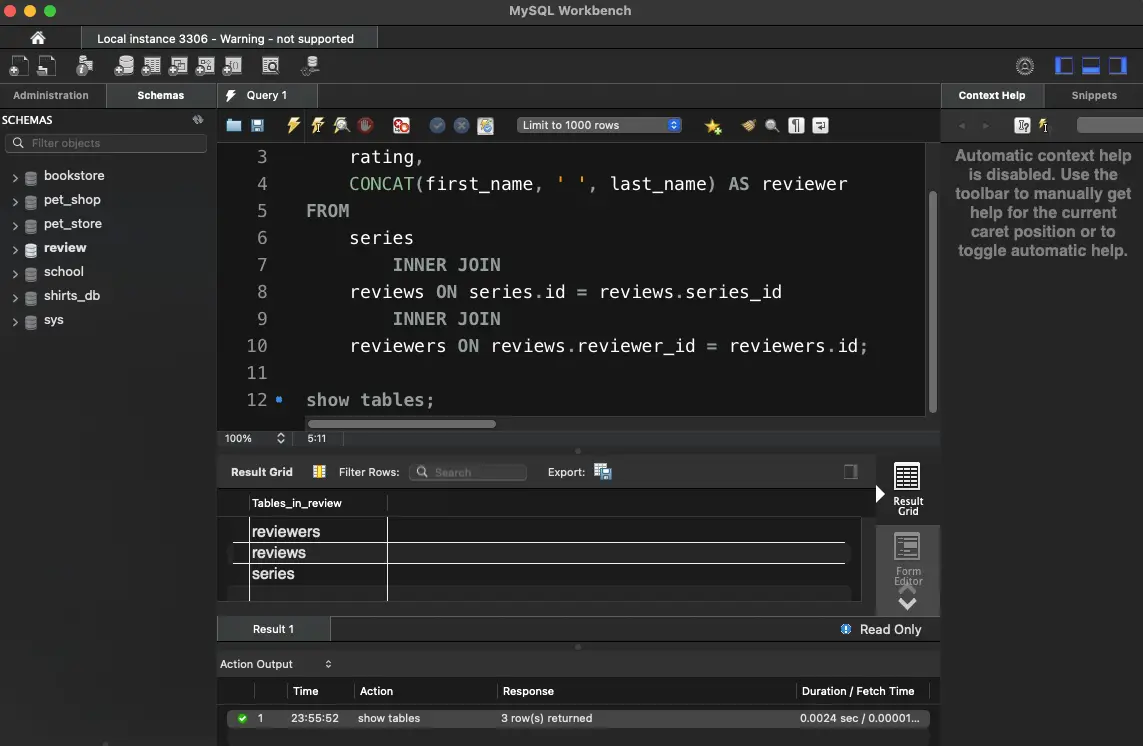Screen dimensions: 1143x746
Task: Select the Result 1 tab
Action: point(273,629)
